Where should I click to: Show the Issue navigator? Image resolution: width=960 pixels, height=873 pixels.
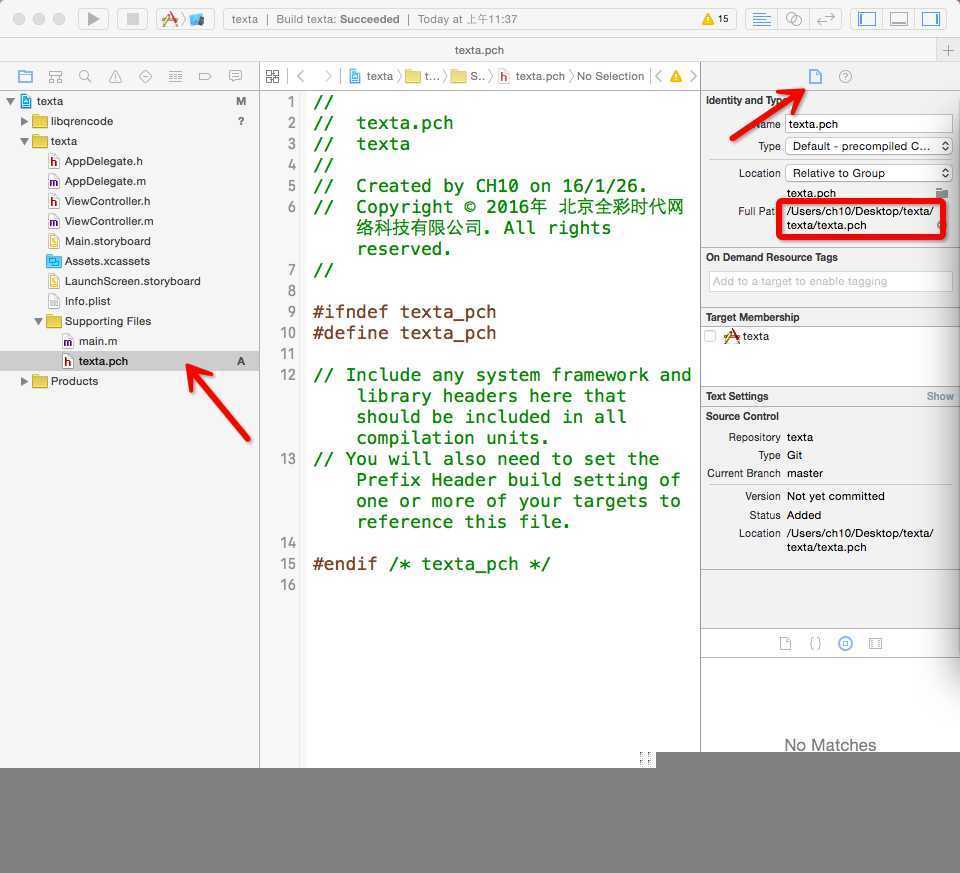(115, 77)
